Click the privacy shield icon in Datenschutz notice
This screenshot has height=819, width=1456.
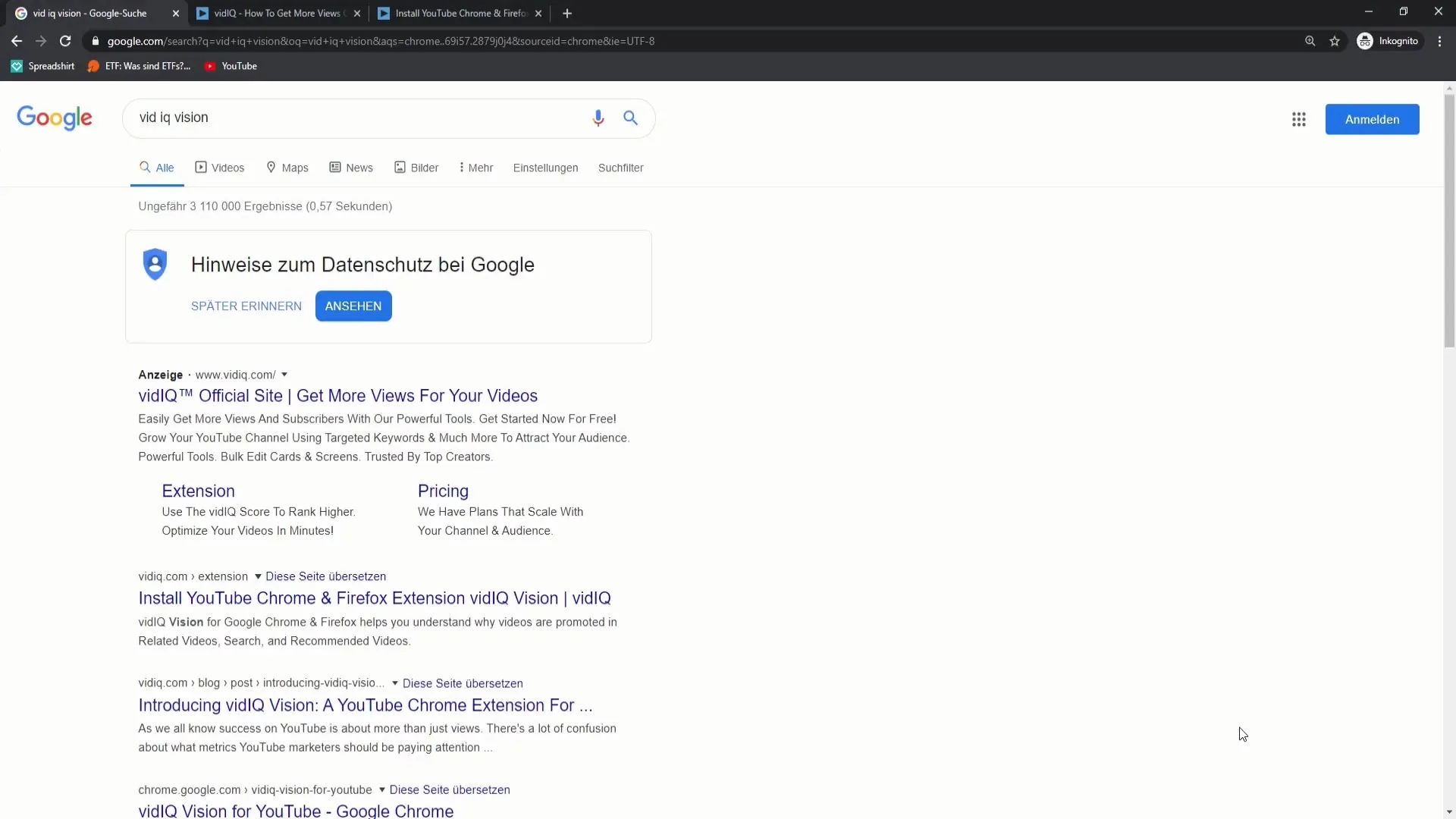pyautogui.click(x=155, y=264)
